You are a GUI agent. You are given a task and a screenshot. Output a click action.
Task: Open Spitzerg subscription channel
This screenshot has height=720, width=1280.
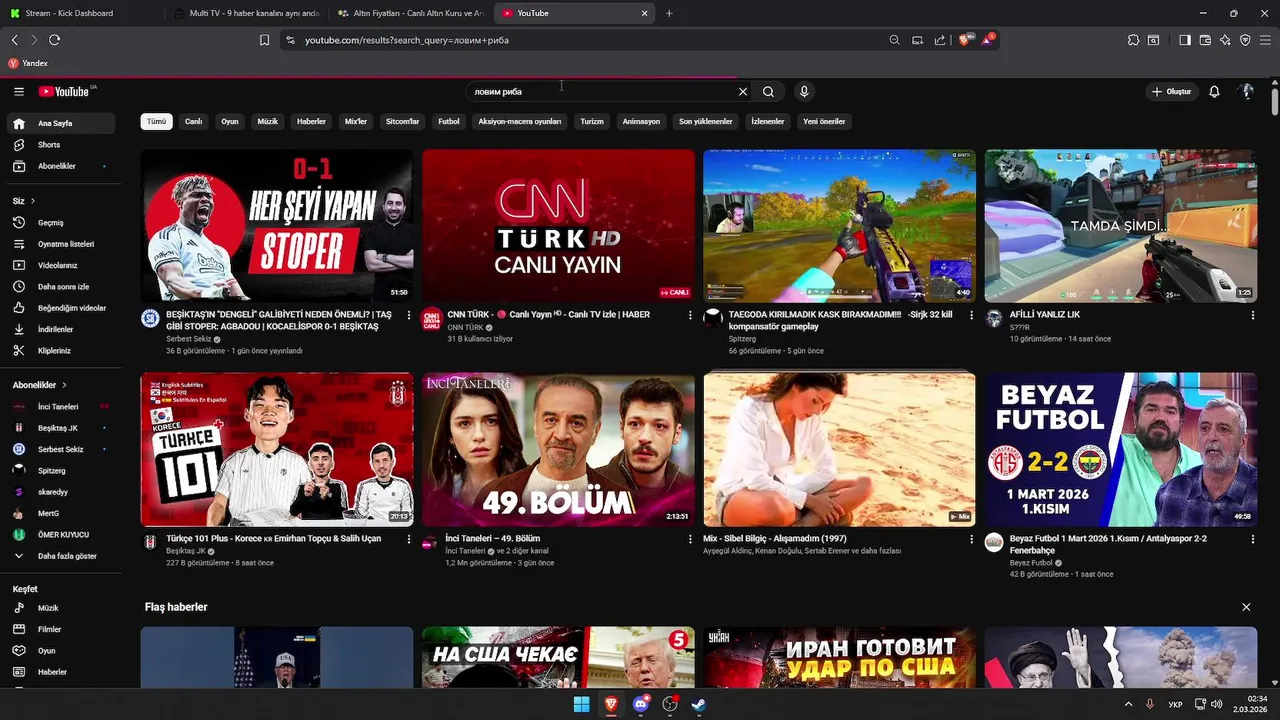coord(61,471)
